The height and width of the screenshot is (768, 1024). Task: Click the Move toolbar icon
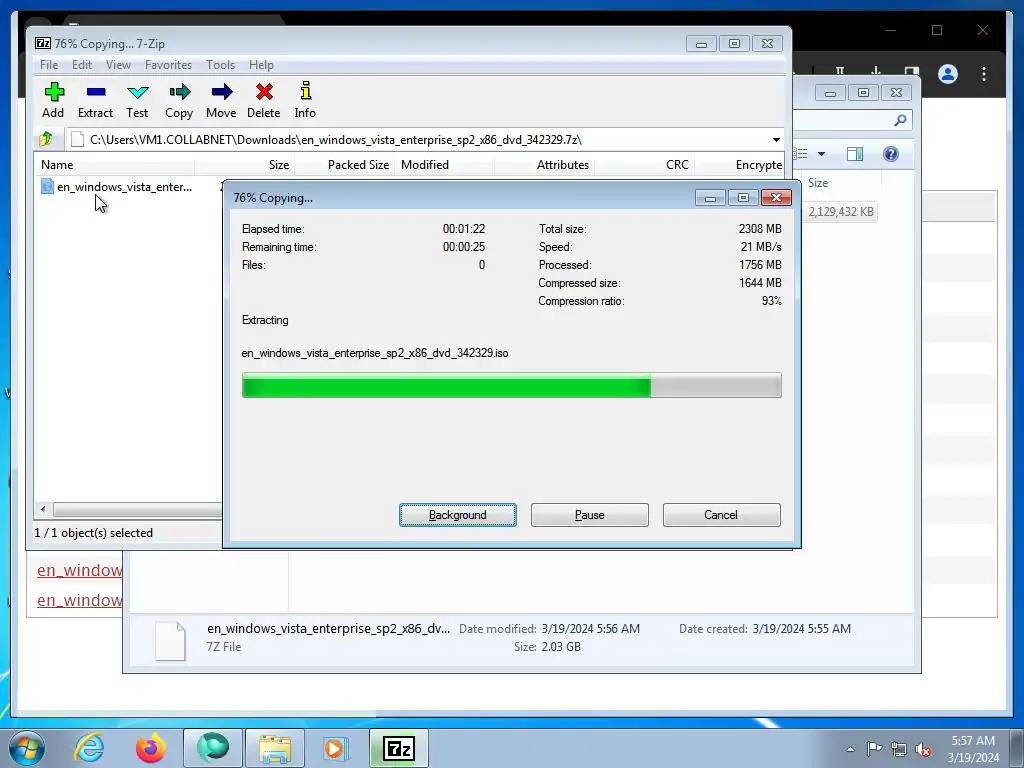pyautogui.click(x=221, y=100)
